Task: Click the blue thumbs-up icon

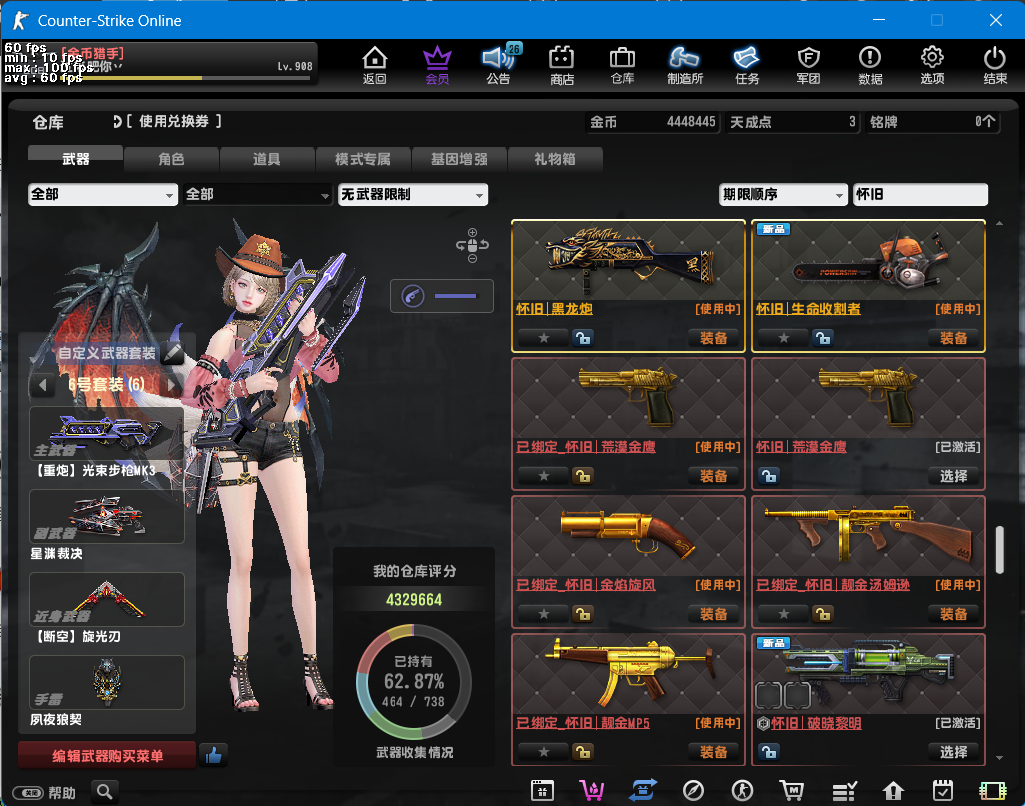Action: click(x=213, y=756)
